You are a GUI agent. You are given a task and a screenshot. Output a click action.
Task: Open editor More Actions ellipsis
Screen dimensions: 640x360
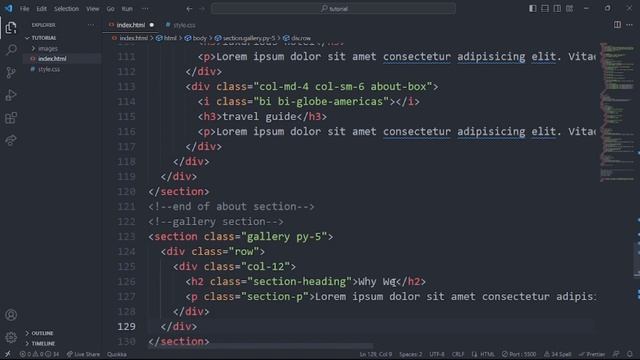coord(629,25)
